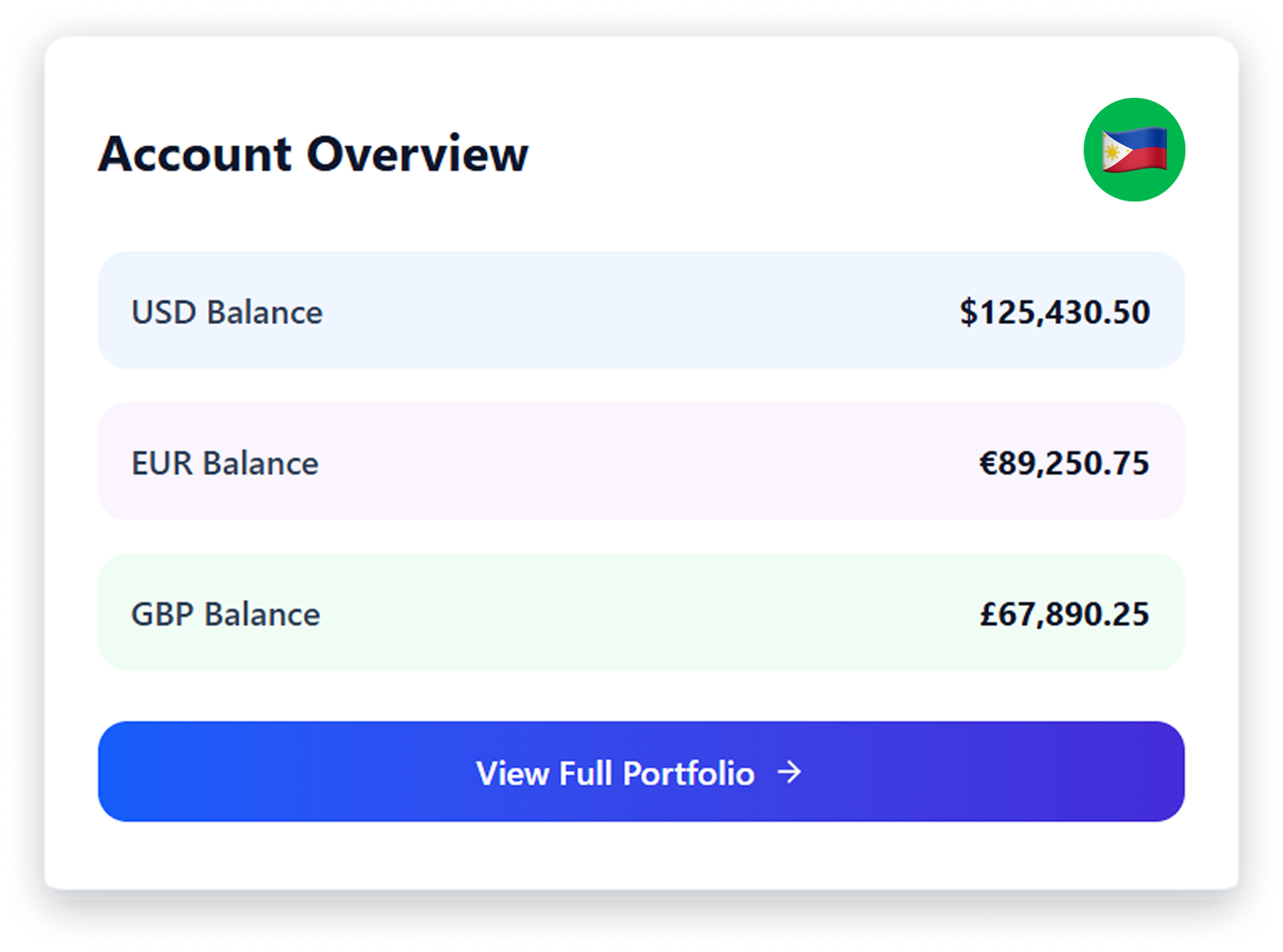
Task: Click the "View Full Portfolio" text
Action: (615, 773)
